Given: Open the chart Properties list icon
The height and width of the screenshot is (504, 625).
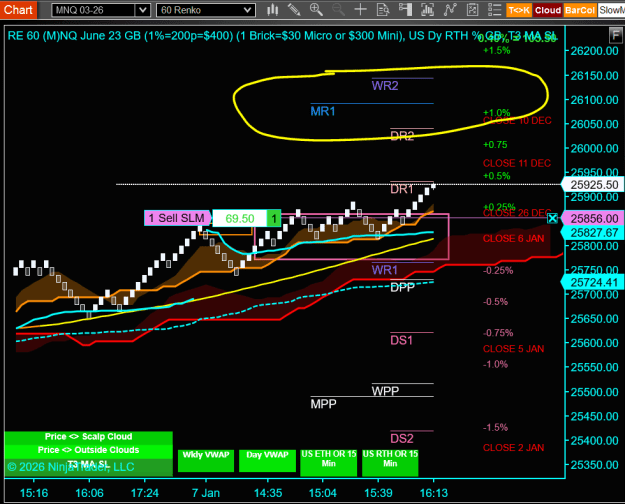Looking at the screenshot, I should pyautogui.click(x=494, y=10).
